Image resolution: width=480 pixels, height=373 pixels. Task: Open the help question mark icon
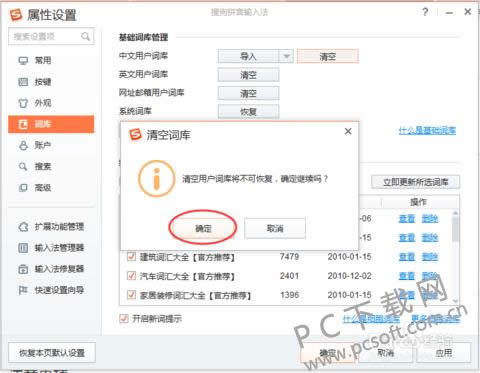coord(425,12)
